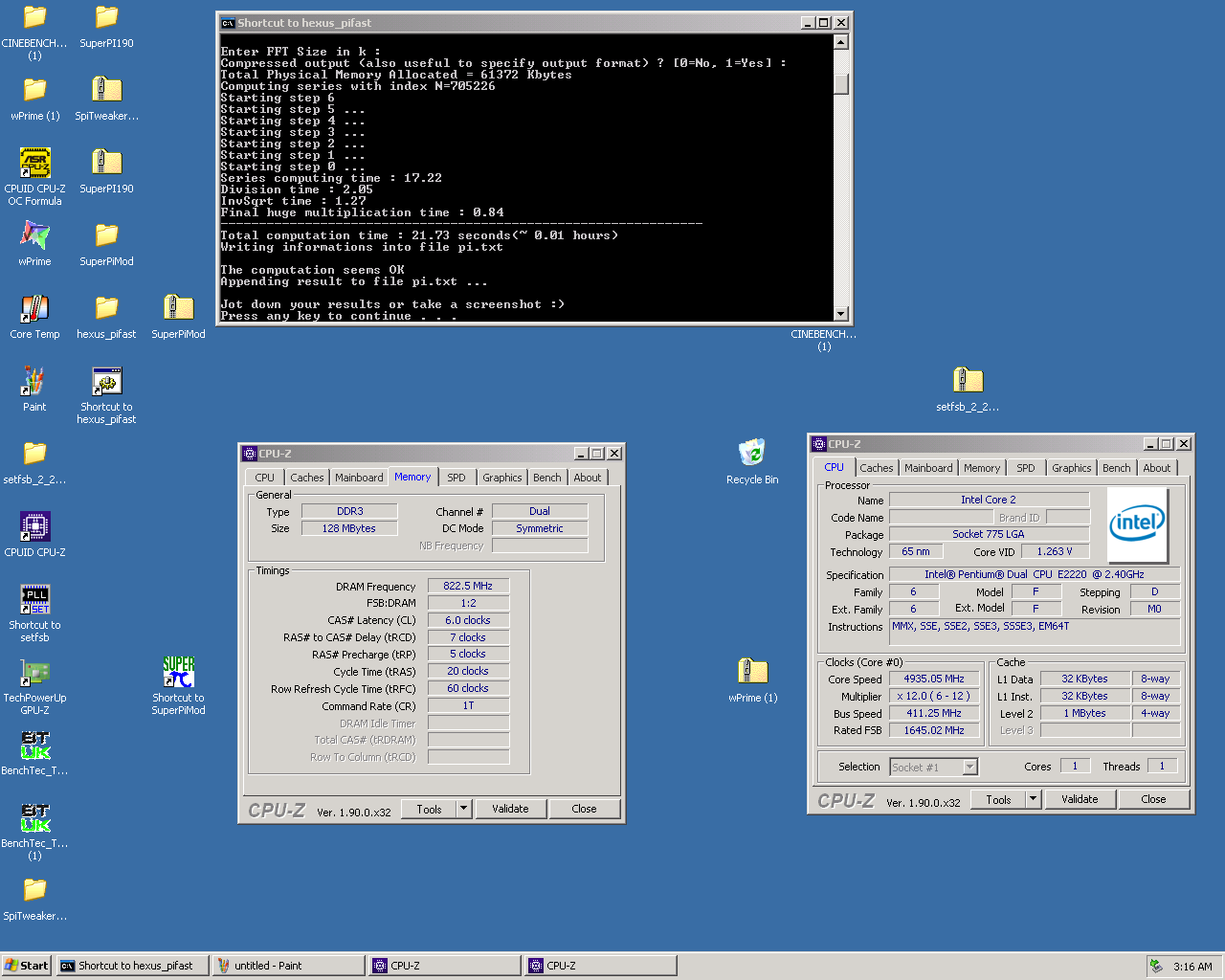Expand Tools dropdown arrow in processor CPU-Z window

pos(1033,800)
